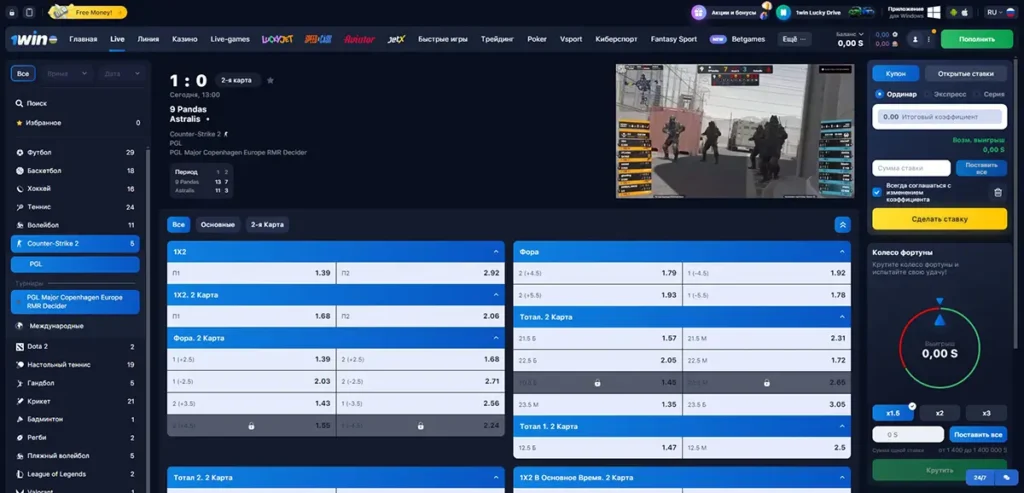Collapse the Тотал. 2 Карта section
Screen dimensions: 1024x493
842,317
